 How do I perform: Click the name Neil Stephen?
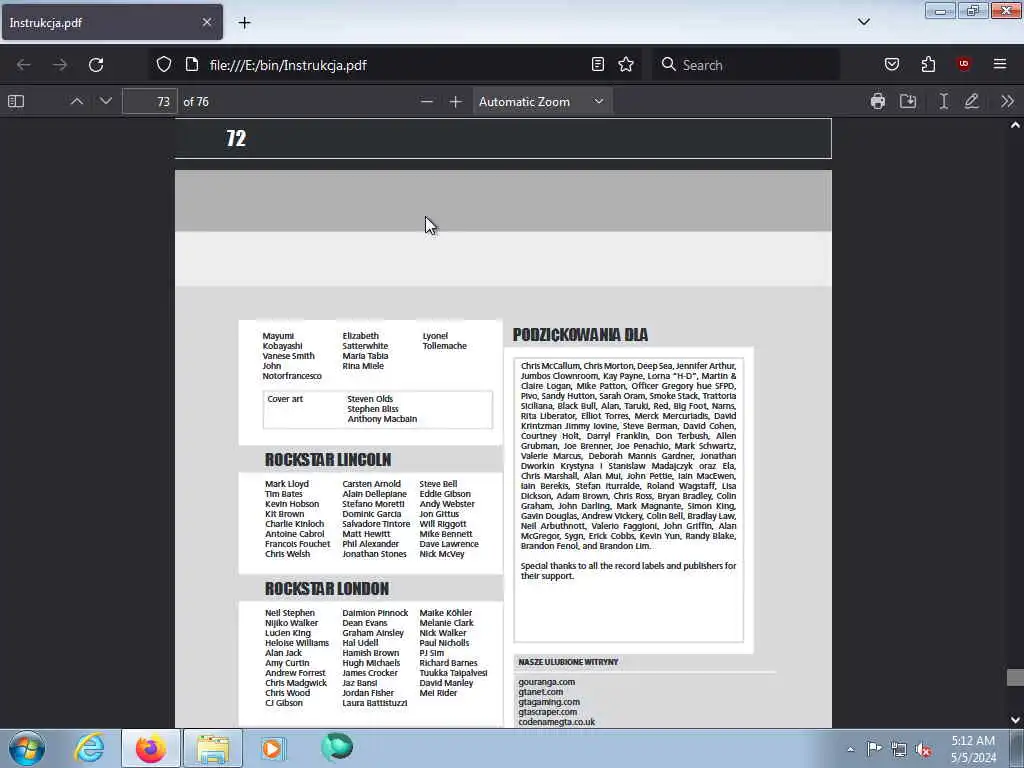pos(290,613)
